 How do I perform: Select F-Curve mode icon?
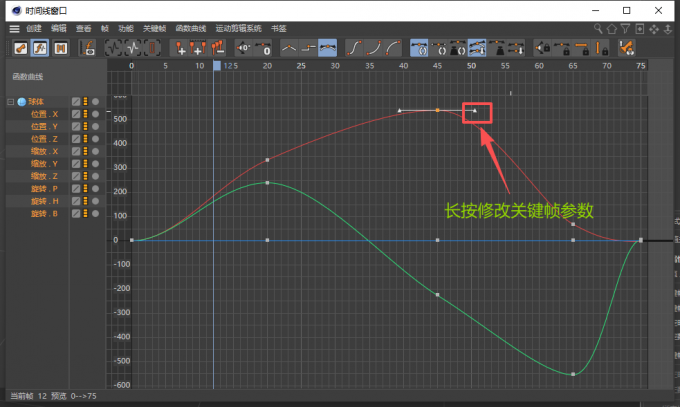[x=40, y=48]
